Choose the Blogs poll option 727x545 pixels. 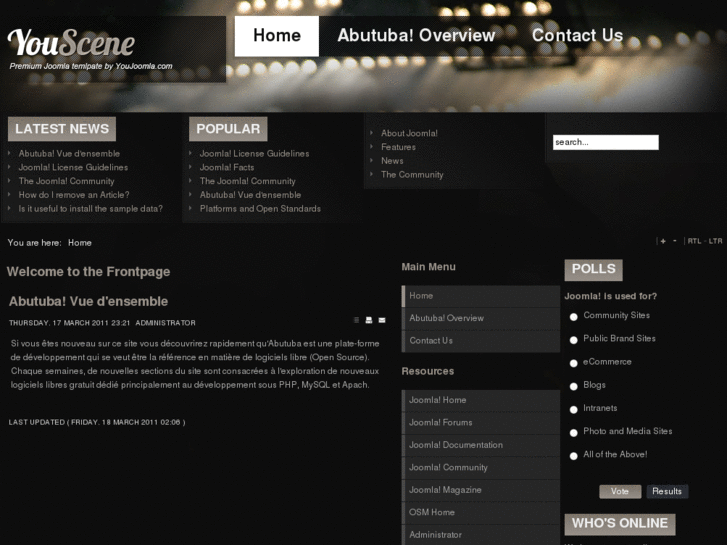pyautogui.click(x=574, y=386)
